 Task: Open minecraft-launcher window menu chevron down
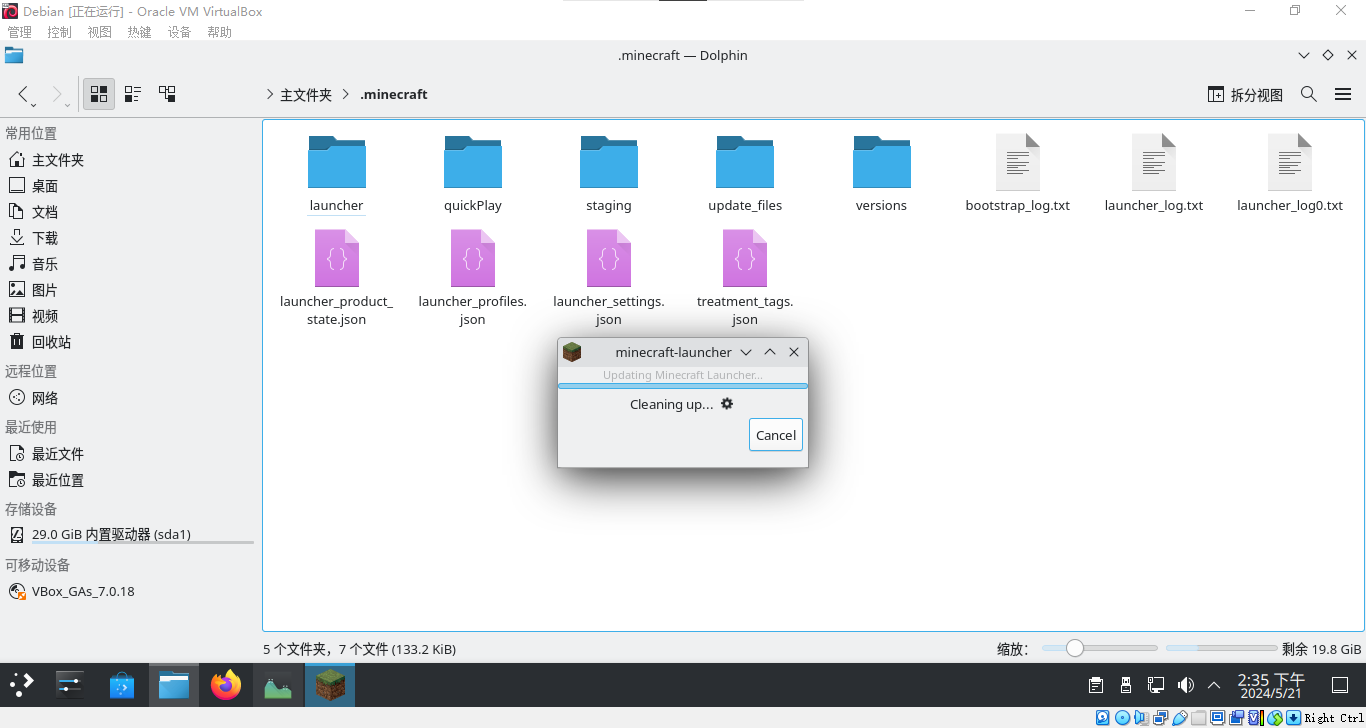pyautogui.click(x=746, y=352)
